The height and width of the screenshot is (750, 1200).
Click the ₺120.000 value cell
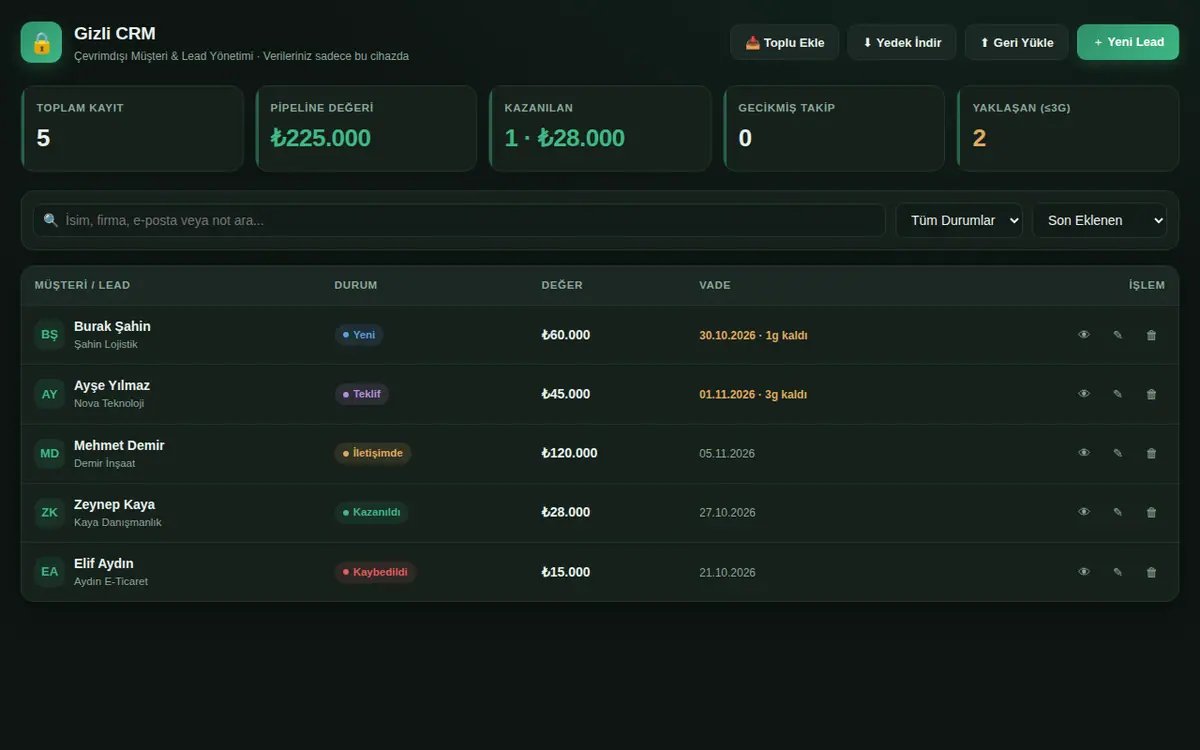(x=570, y=453)
